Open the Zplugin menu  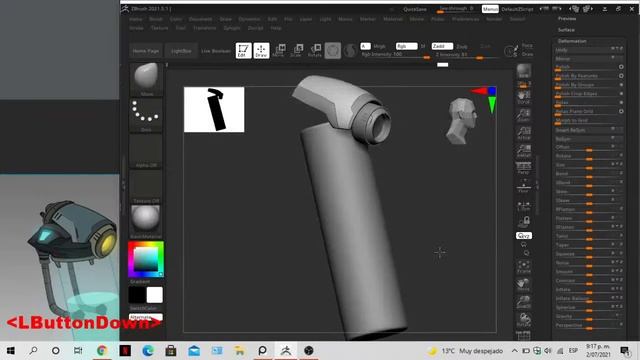coord(232,28)
